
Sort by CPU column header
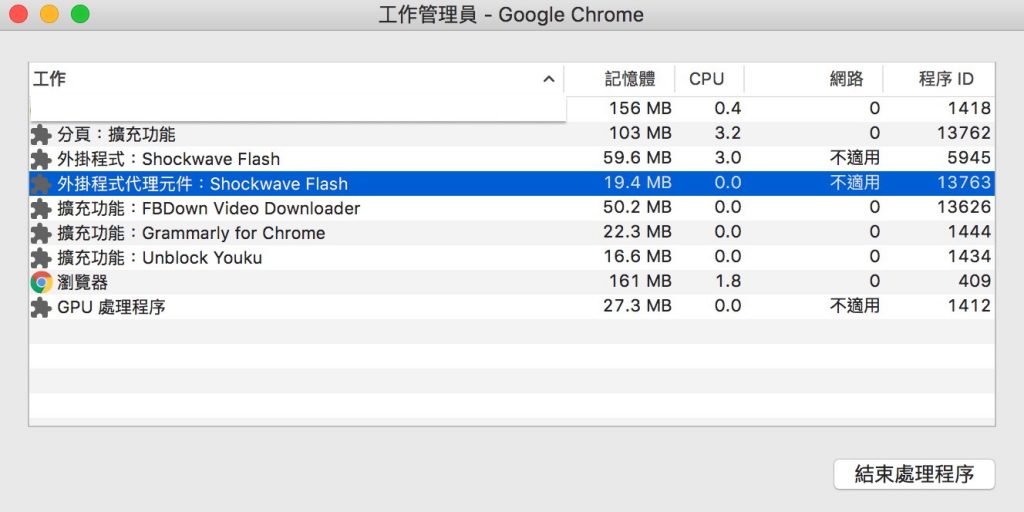[x=709, y=80]
